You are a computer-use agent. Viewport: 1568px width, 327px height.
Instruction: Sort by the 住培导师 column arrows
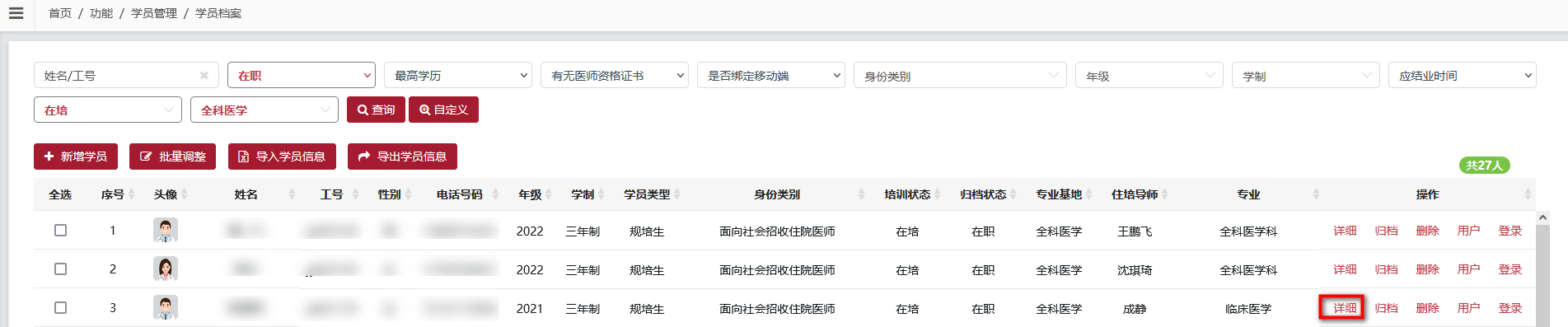[1164, 194]
